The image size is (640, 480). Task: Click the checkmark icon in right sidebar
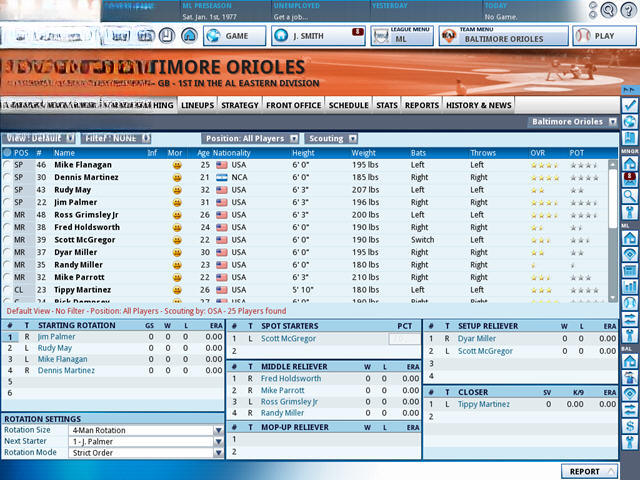point(630,105)
